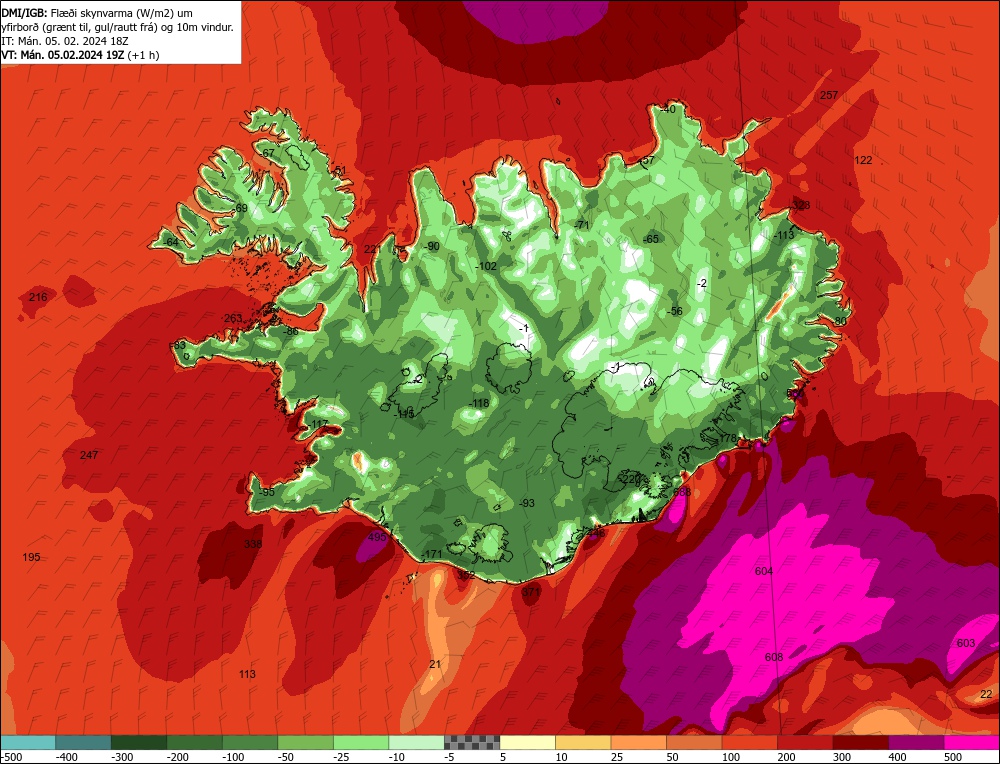Click the pale green swatch between -10 and -5

point(416,742)
